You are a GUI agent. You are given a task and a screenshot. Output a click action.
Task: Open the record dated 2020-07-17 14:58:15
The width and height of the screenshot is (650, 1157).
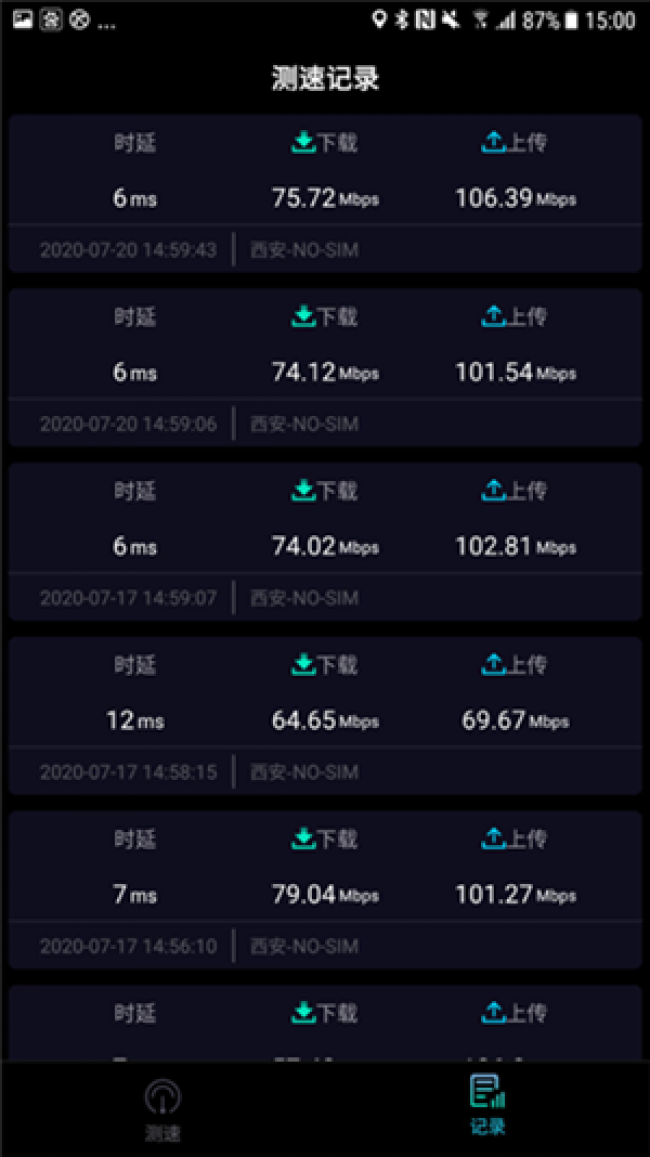[128, 772]
